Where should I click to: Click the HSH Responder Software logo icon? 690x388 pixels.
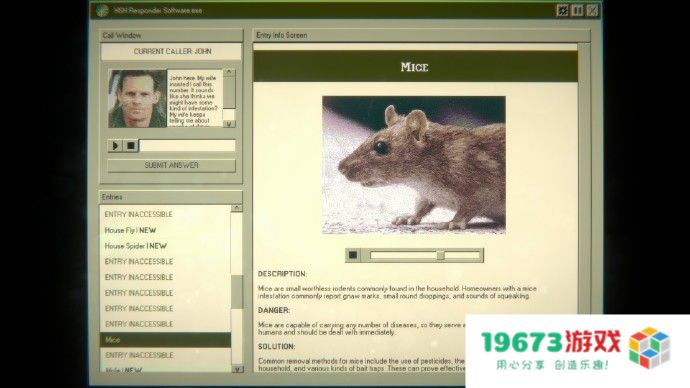102,11
